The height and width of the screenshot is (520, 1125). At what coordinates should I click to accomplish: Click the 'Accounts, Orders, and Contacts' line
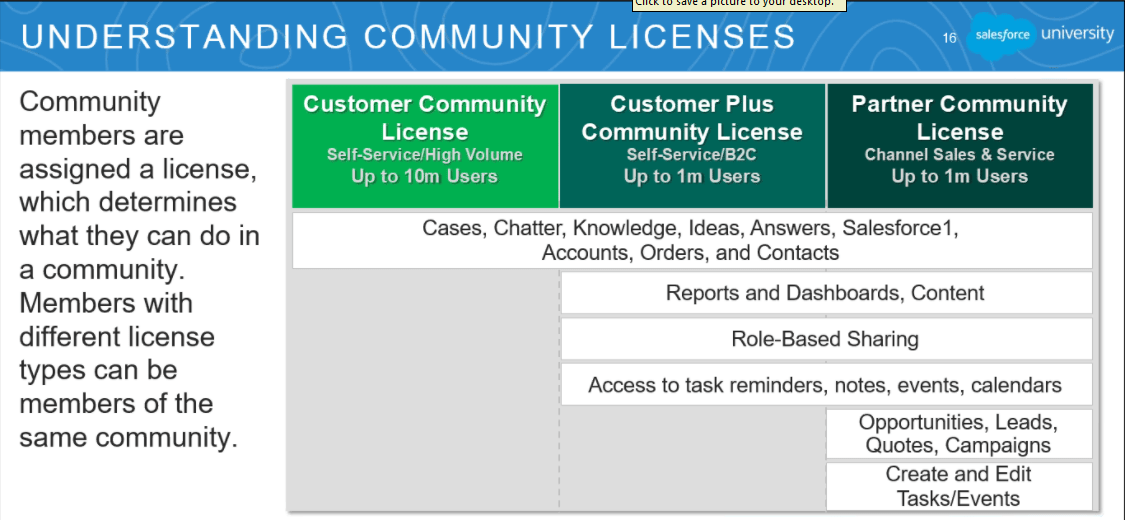pos(690,253)
